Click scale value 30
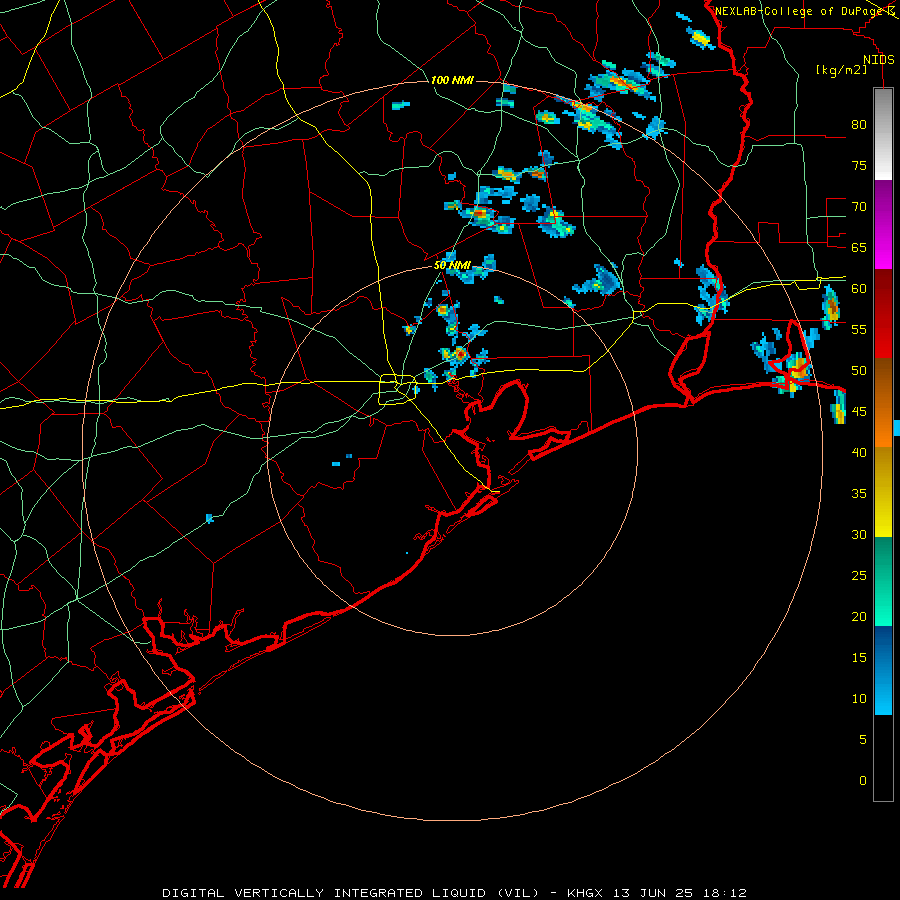Screen dimensions: 900x900 (859, 534)
